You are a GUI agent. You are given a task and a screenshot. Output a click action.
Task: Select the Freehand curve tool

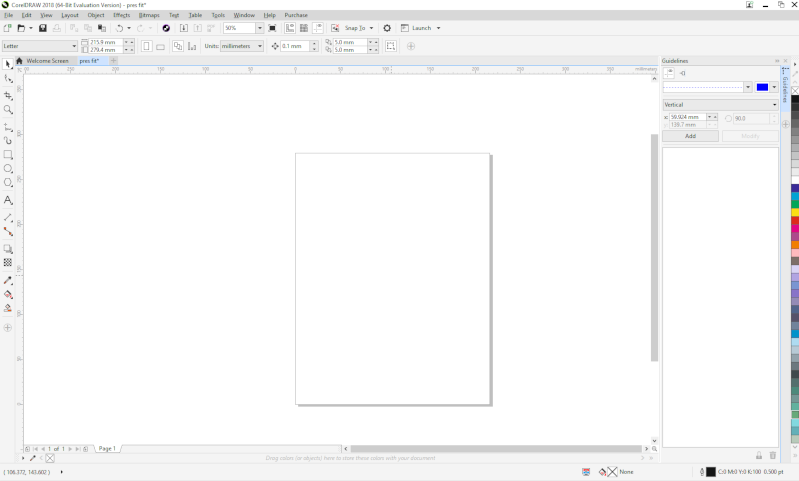[x=8, y=127]
